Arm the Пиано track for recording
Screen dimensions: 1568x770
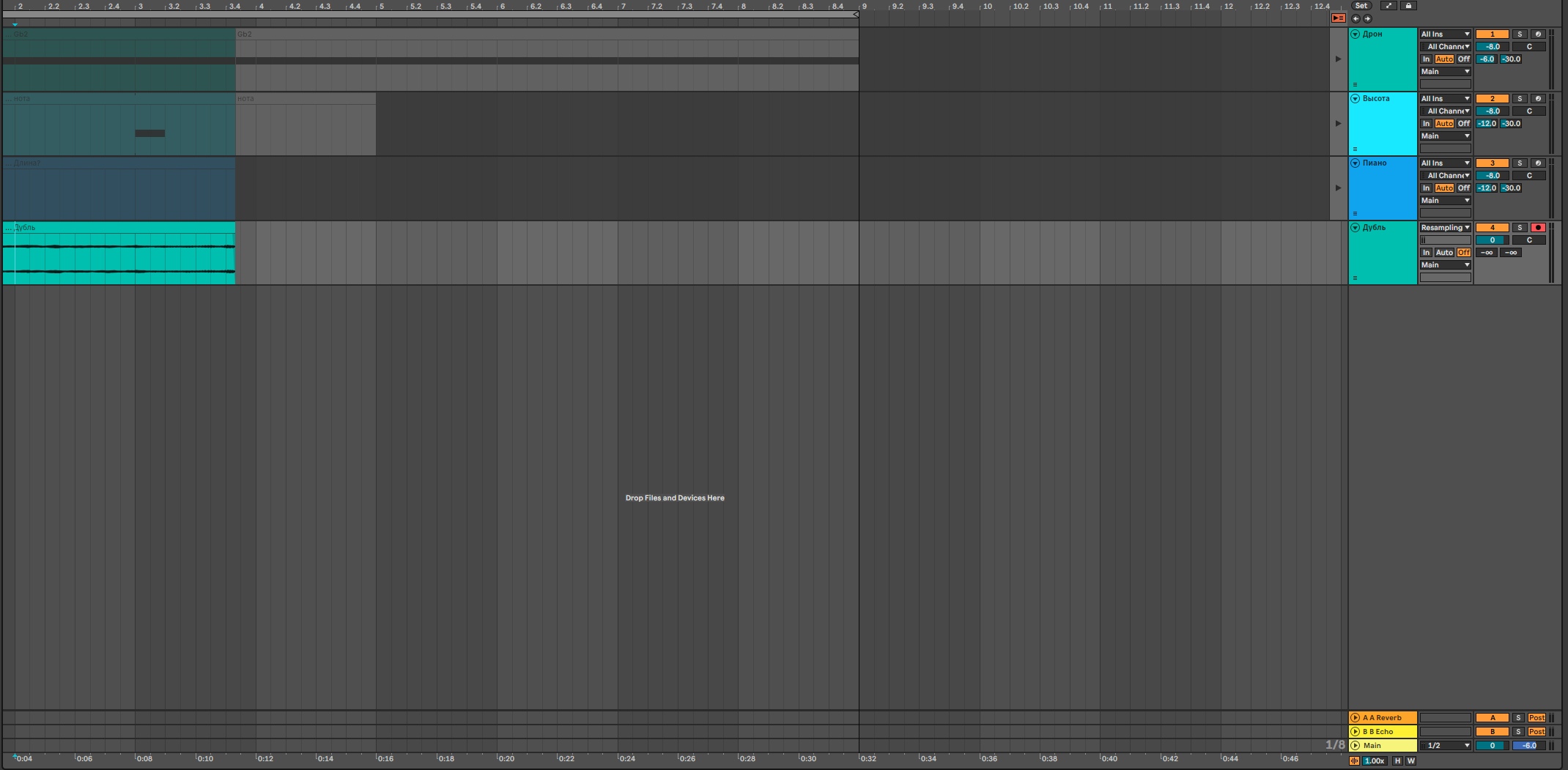1538,163
